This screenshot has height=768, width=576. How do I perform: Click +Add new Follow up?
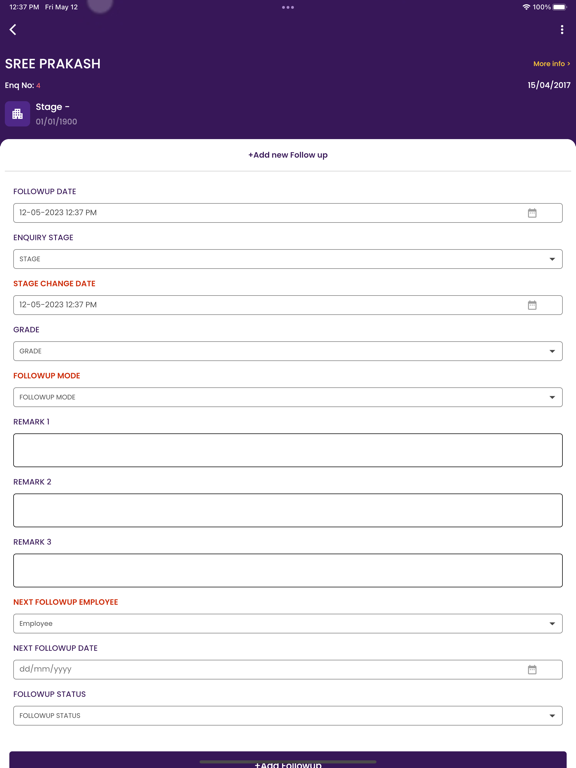(x=288, y=155)
